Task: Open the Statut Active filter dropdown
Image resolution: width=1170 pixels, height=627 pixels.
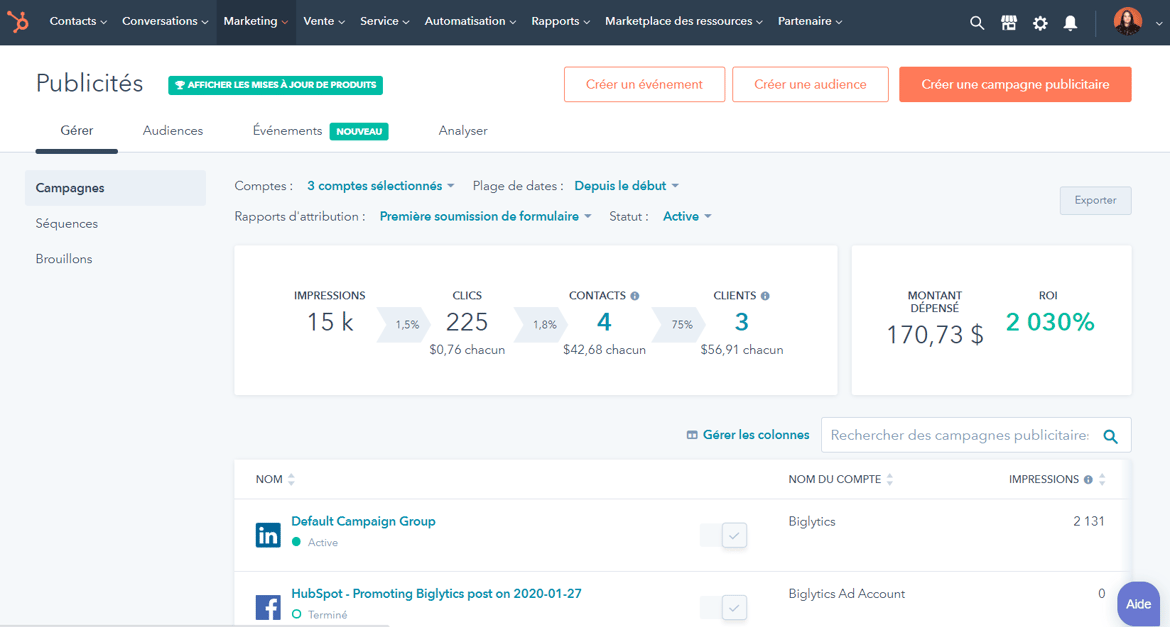Action: (687, 217)
